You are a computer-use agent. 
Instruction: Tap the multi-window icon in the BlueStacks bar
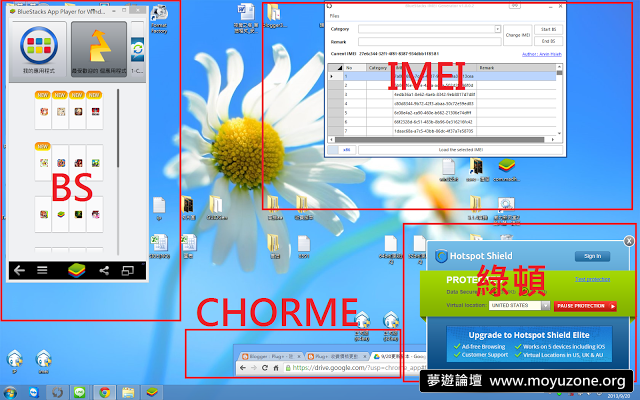point(128,270)
